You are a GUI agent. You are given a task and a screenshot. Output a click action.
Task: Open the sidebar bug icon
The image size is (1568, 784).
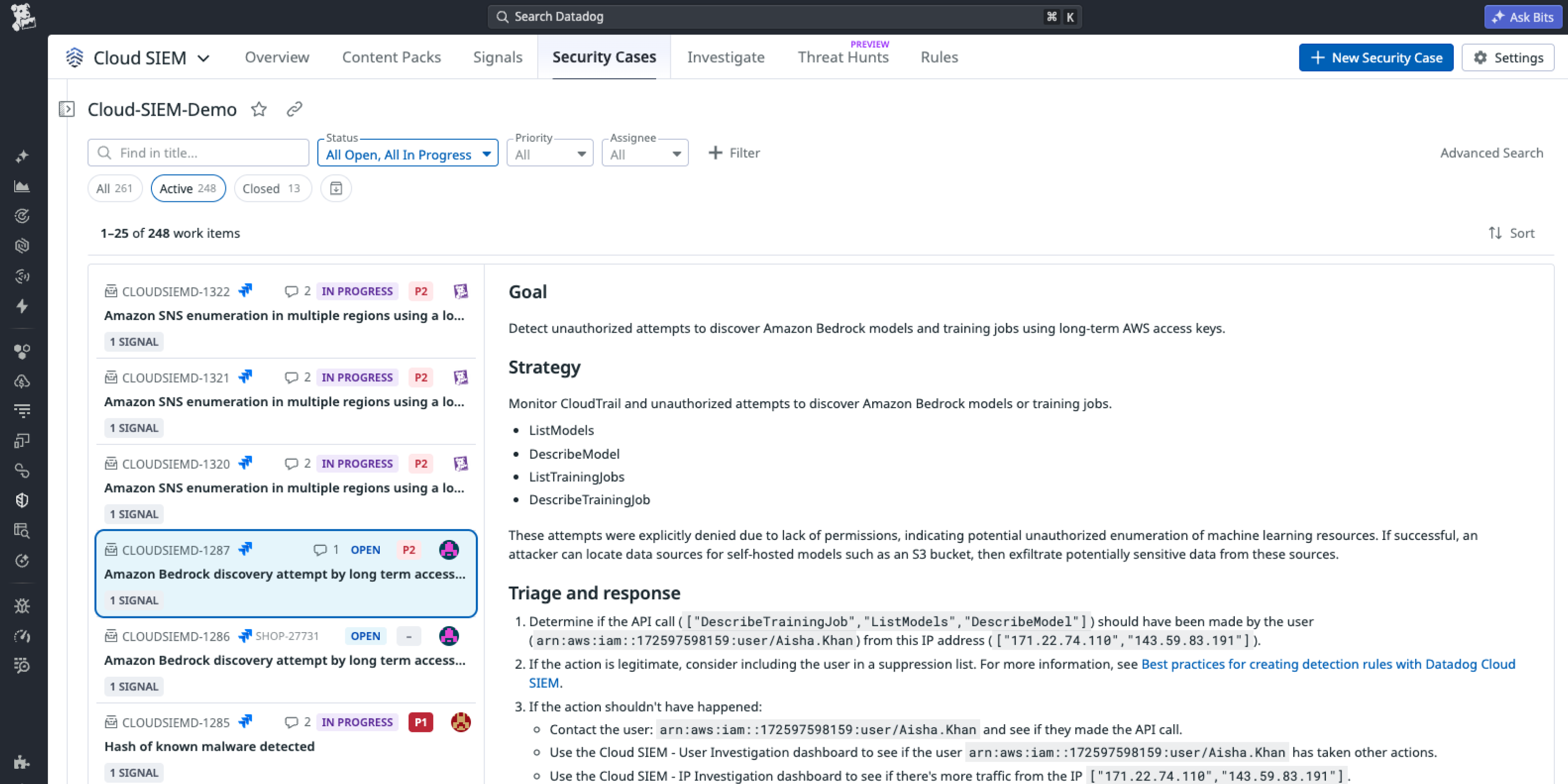(22, 606)
